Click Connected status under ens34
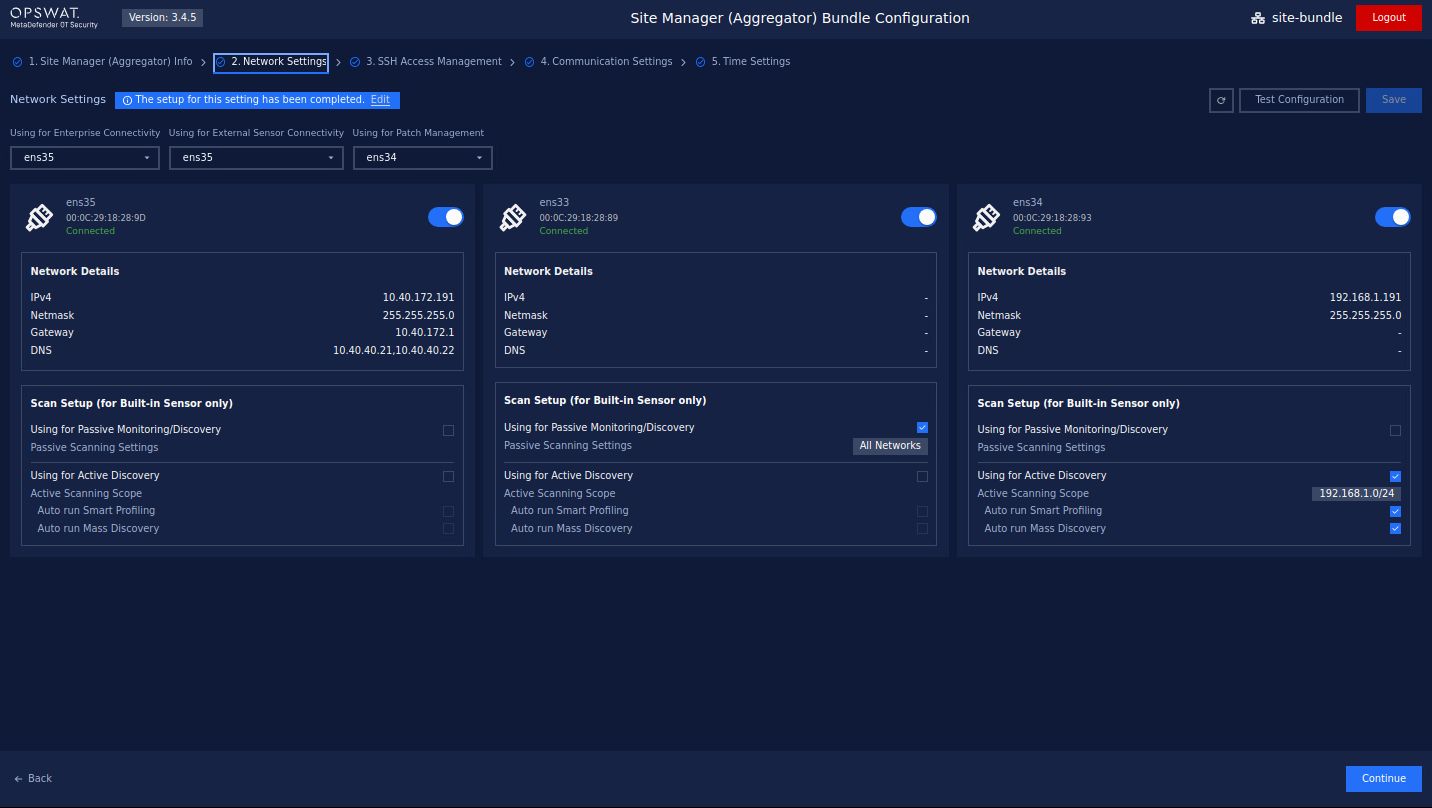Image resolution: width=1432 pixels, height=808 pixels. [1037, 231]
